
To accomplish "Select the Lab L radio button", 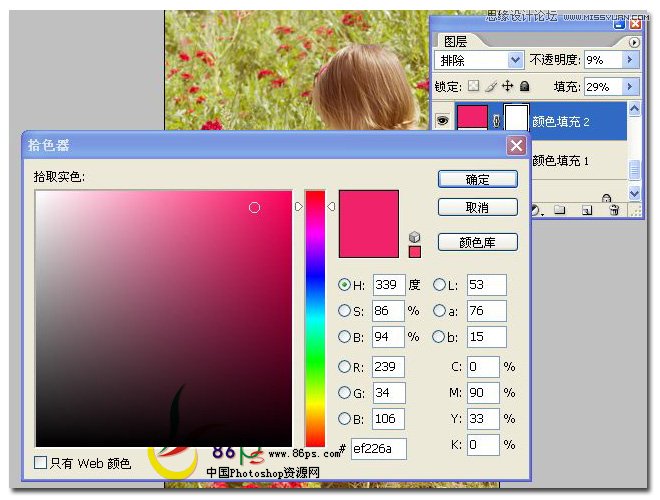I will [x=439, y=285].
